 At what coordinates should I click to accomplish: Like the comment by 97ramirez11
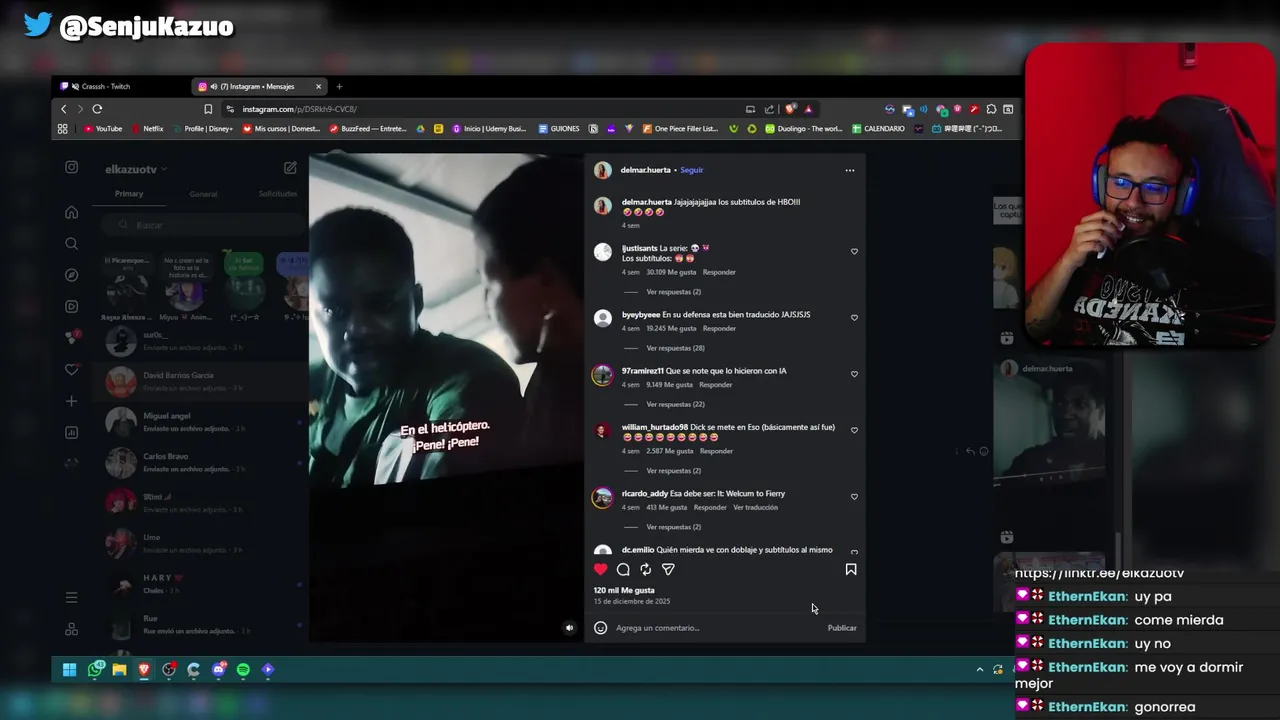pyautogui.click(x=854, y=374)
